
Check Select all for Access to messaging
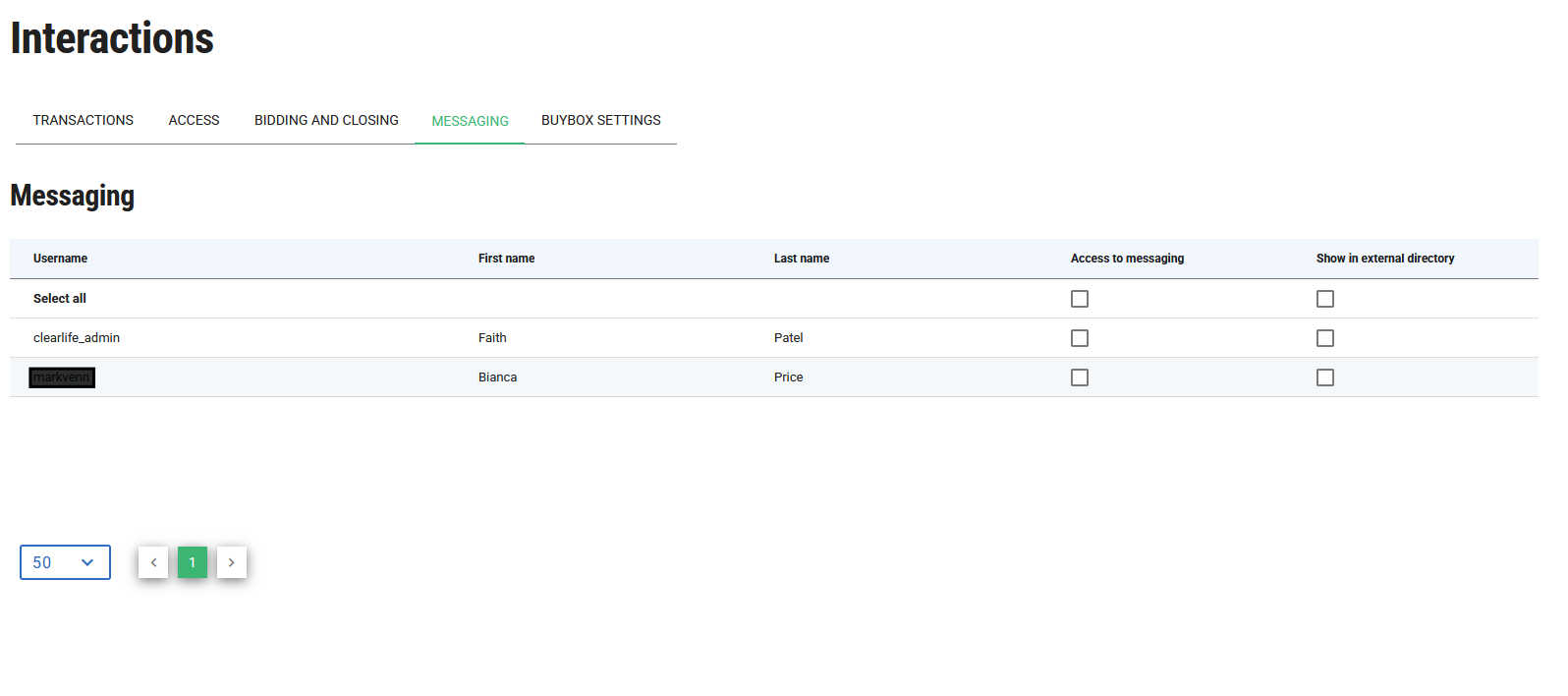pos(1080,299)
